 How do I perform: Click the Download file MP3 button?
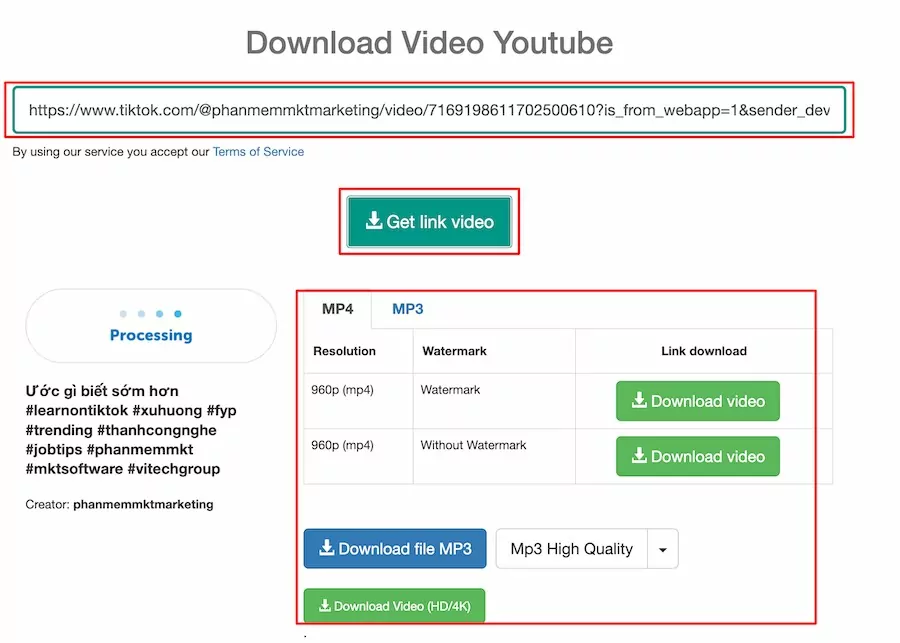point(395,549)
